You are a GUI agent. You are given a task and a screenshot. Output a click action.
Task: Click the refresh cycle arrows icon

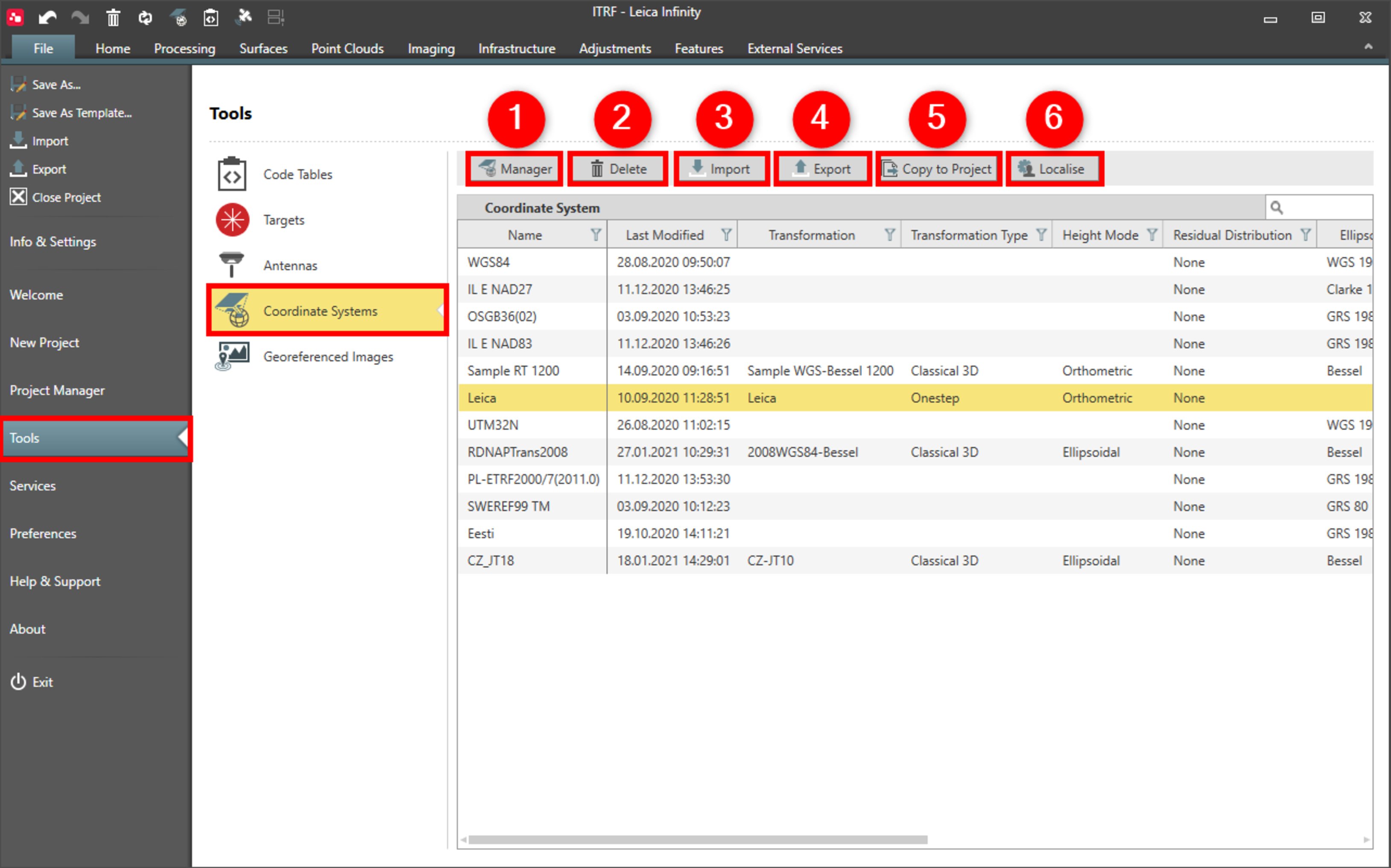point(145,18)
